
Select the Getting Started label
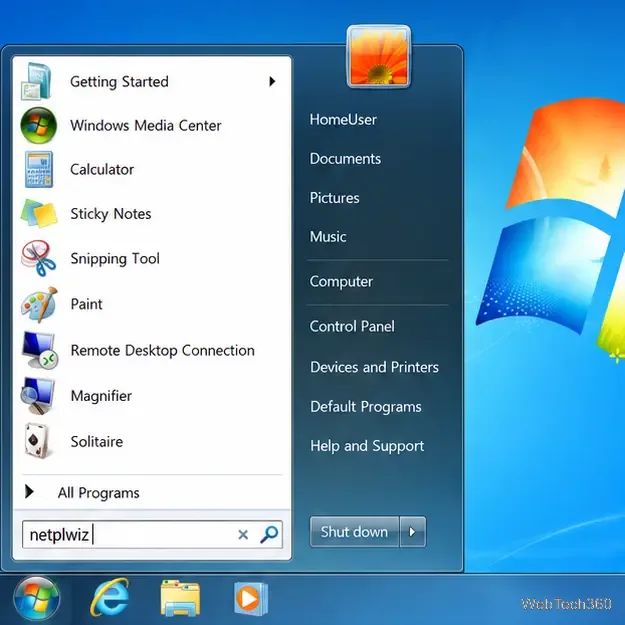119,82
